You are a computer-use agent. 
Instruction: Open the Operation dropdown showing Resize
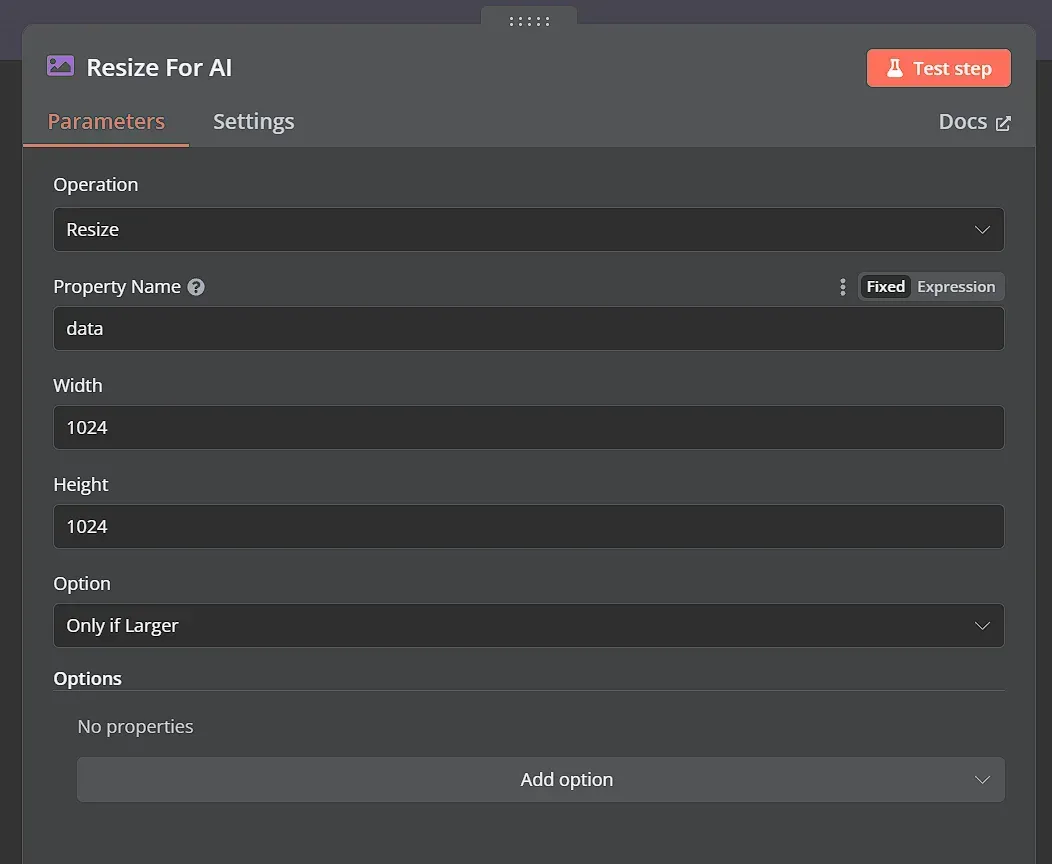click(x=528, y=229)
